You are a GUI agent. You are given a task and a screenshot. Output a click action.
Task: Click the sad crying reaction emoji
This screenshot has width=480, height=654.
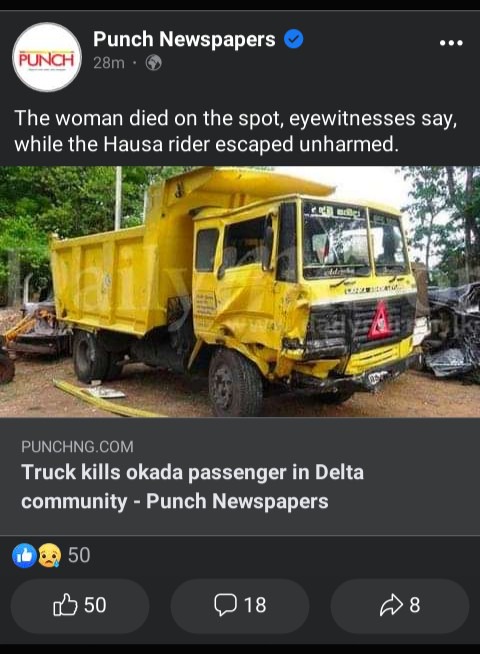point(50,555)
